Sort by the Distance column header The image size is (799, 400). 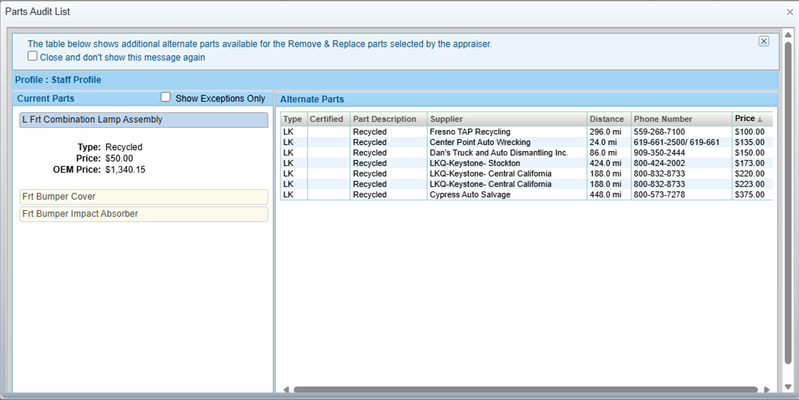tap(609, 119)
